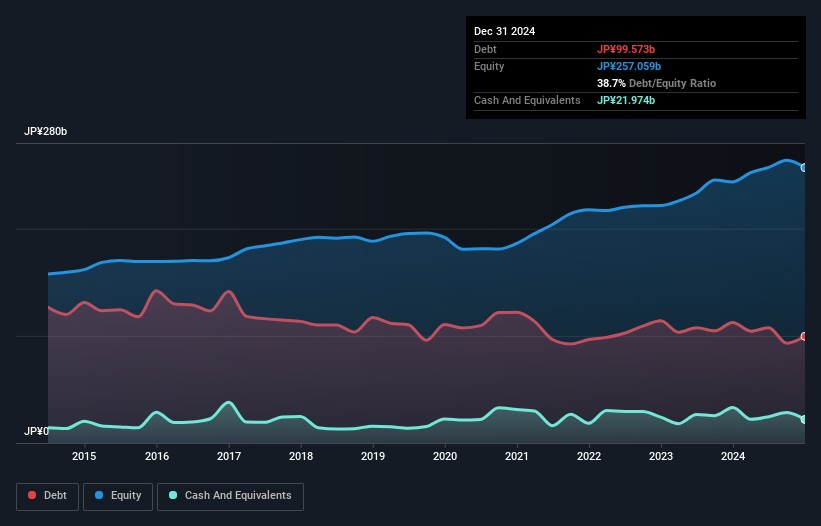Click the teal Cash And Equivalents legend dot

tap(174, 496)
